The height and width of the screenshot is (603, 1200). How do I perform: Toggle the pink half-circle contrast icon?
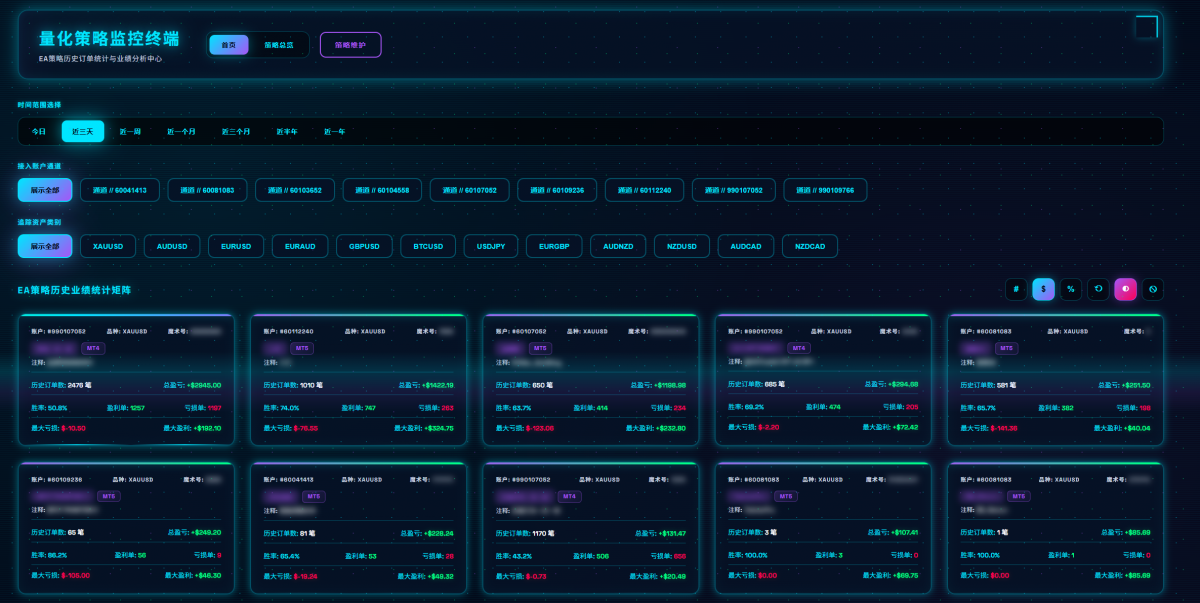[x=1125, y=290]
